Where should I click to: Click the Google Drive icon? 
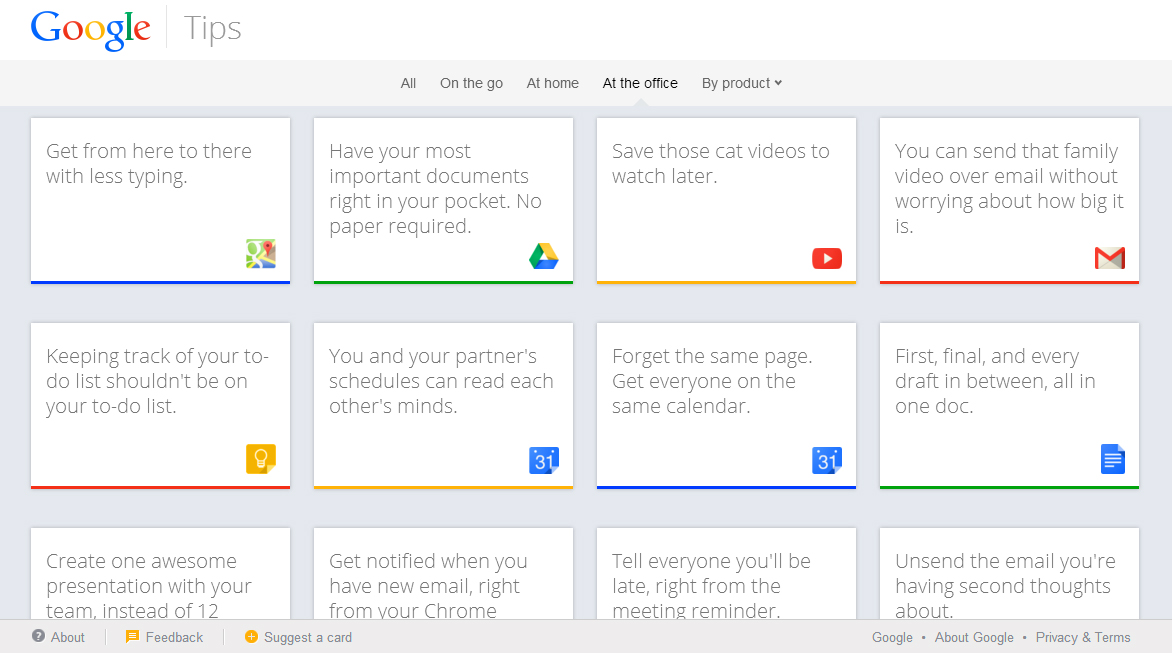coord(544,256)
